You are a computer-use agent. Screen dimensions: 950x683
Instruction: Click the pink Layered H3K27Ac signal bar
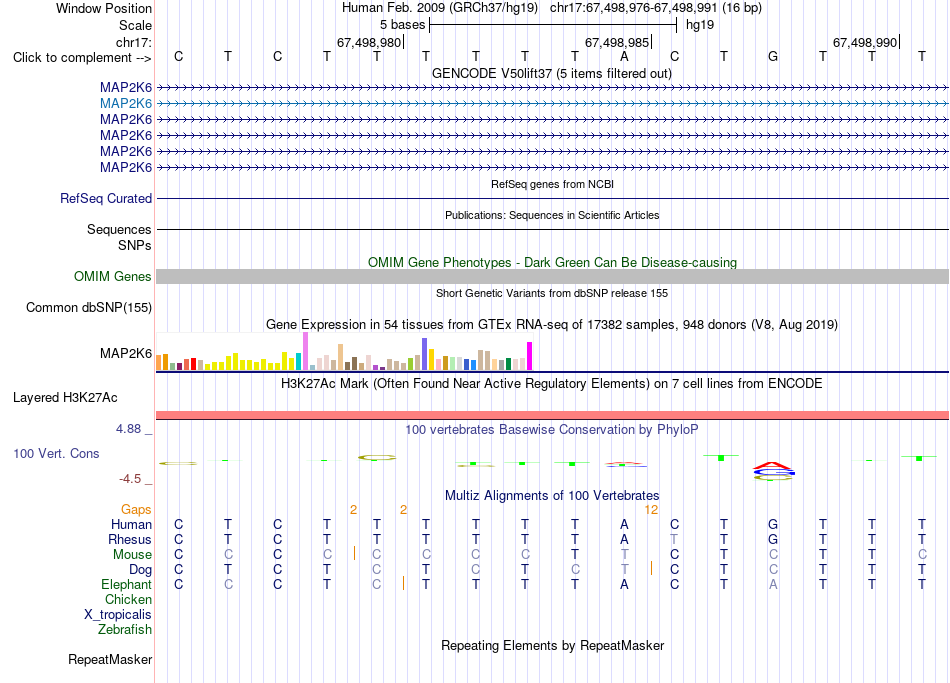coord(552,415)
